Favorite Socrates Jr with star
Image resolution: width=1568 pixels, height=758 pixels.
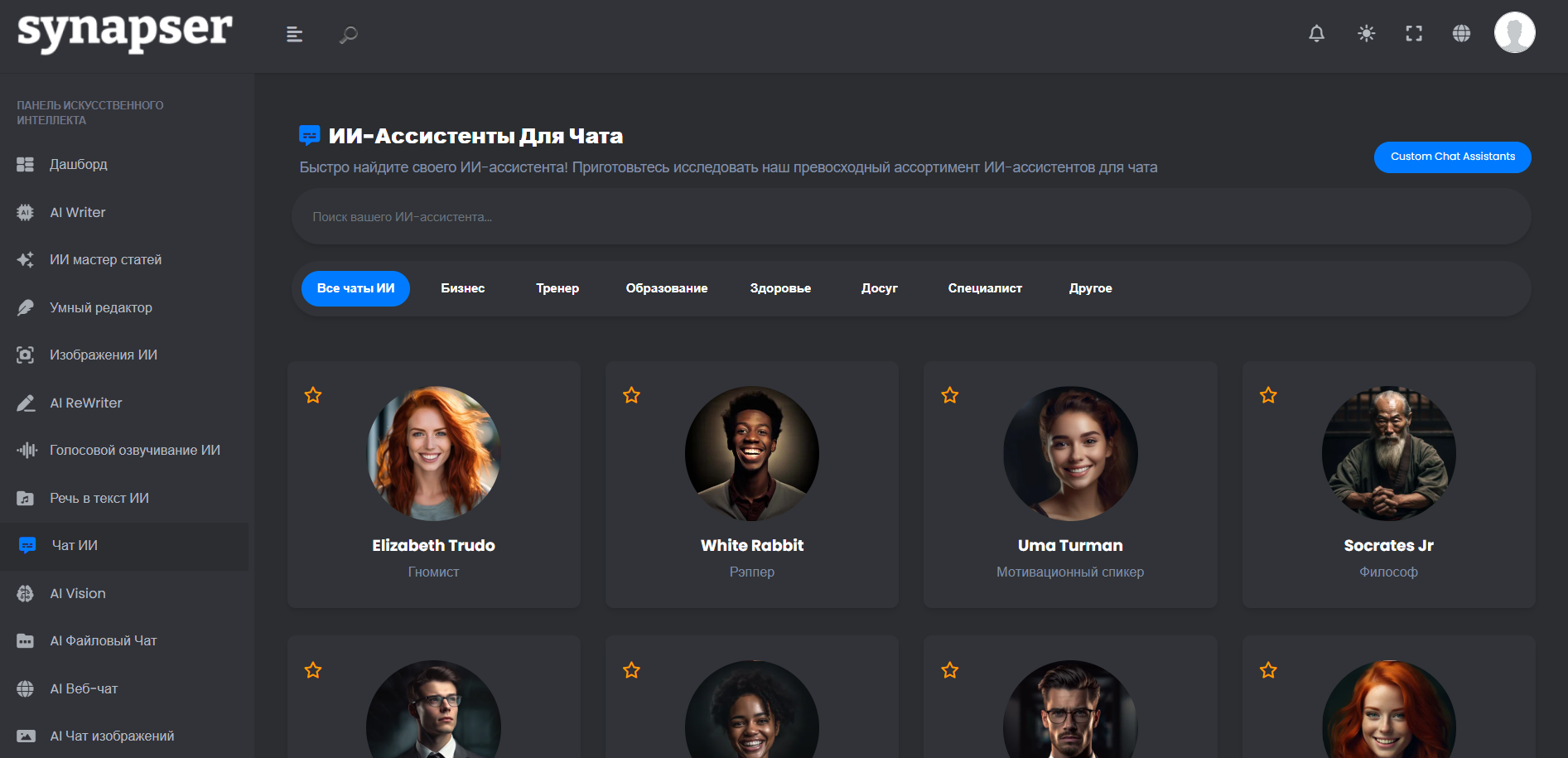coord(1268,395)
